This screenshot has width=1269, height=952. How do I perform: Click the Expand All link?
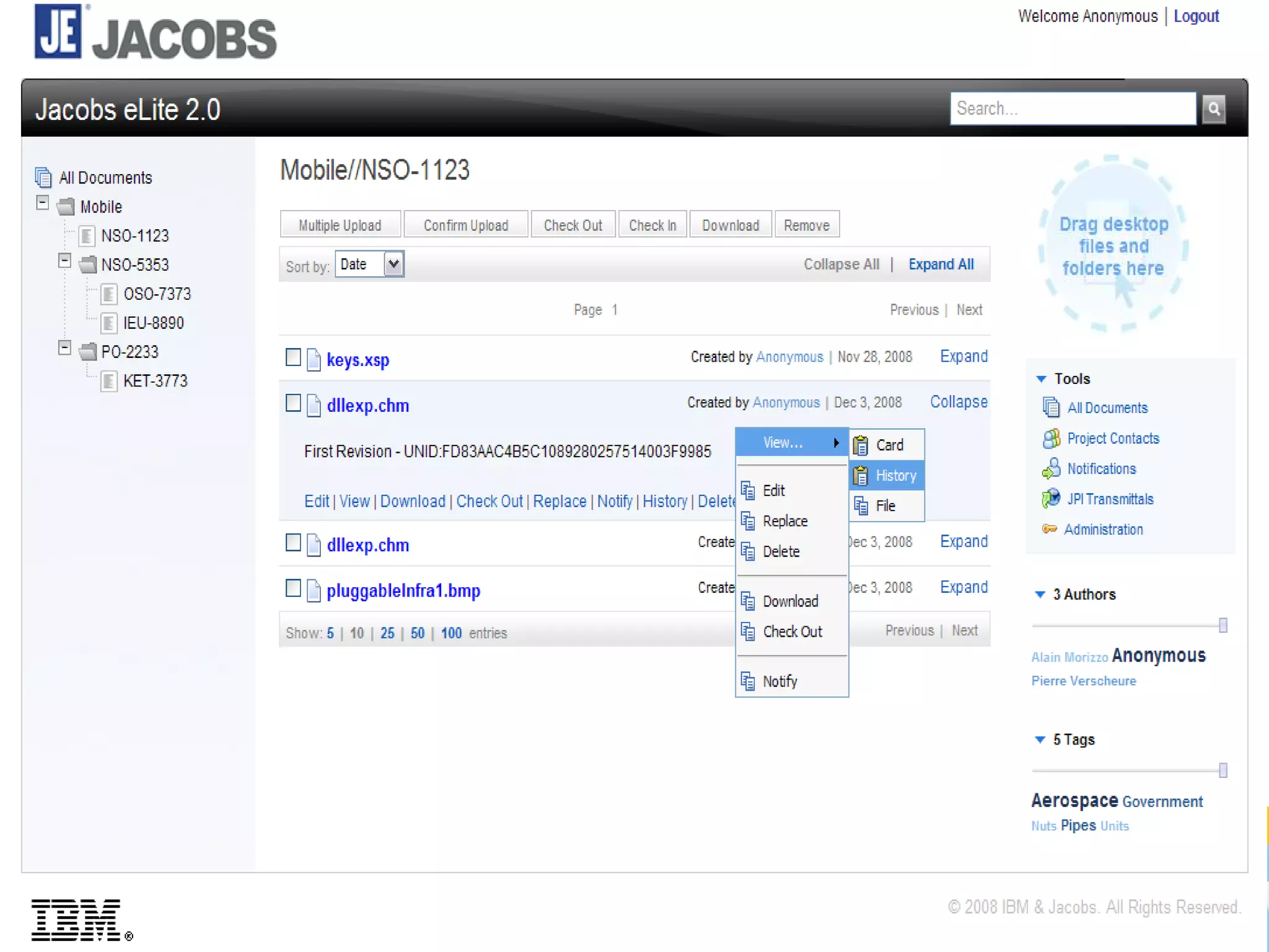tap(941, 264)
